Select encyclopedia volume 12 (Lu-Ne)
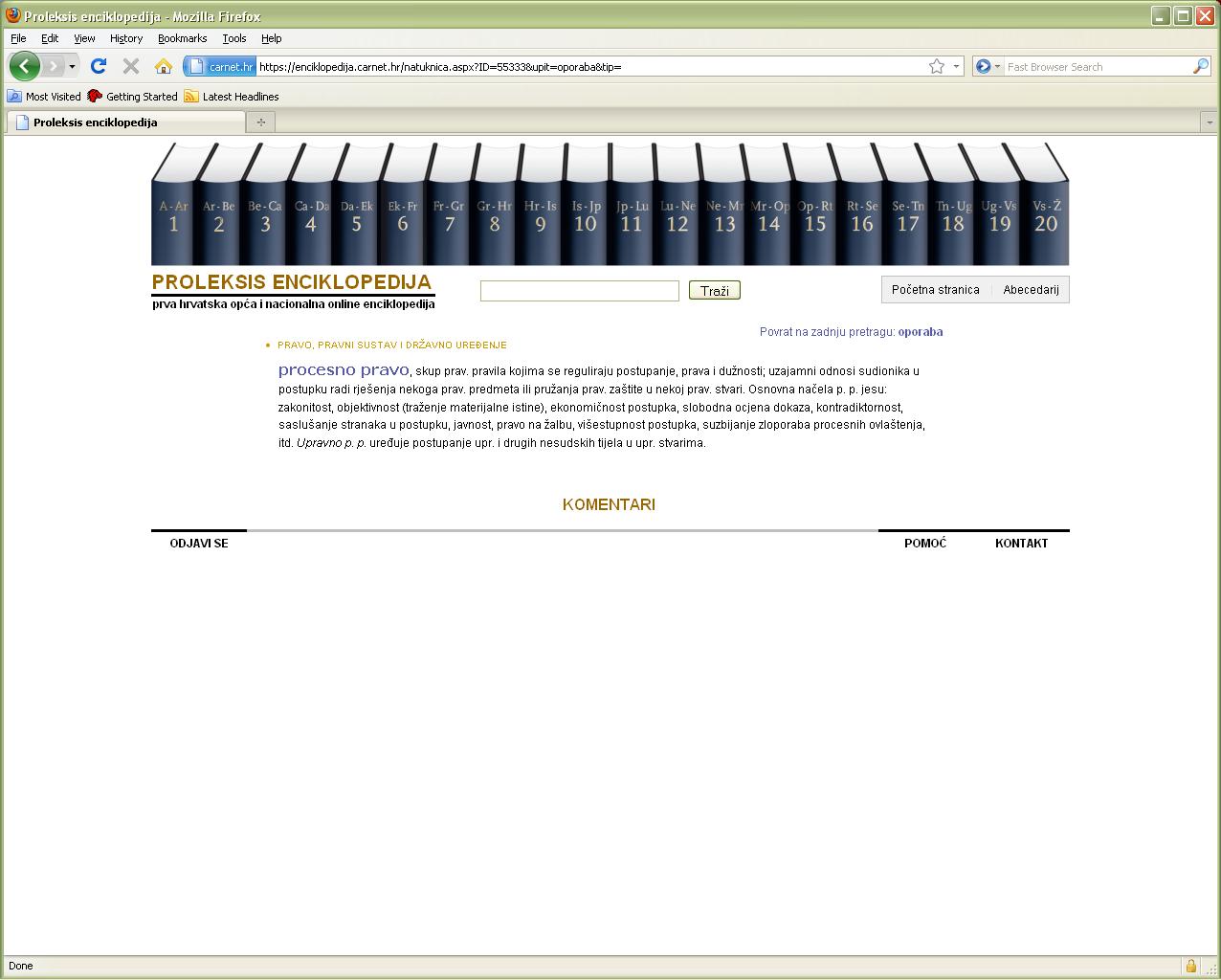1221x980 pixels. 678,204
